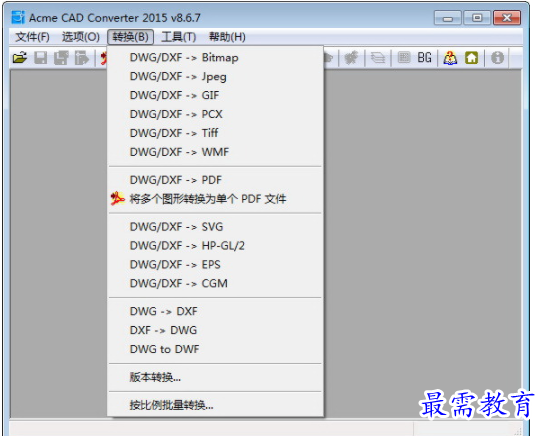Click the green home page icon
This screenshot has width=543, height=436.
pyautogui.click(x=471, y=58)
